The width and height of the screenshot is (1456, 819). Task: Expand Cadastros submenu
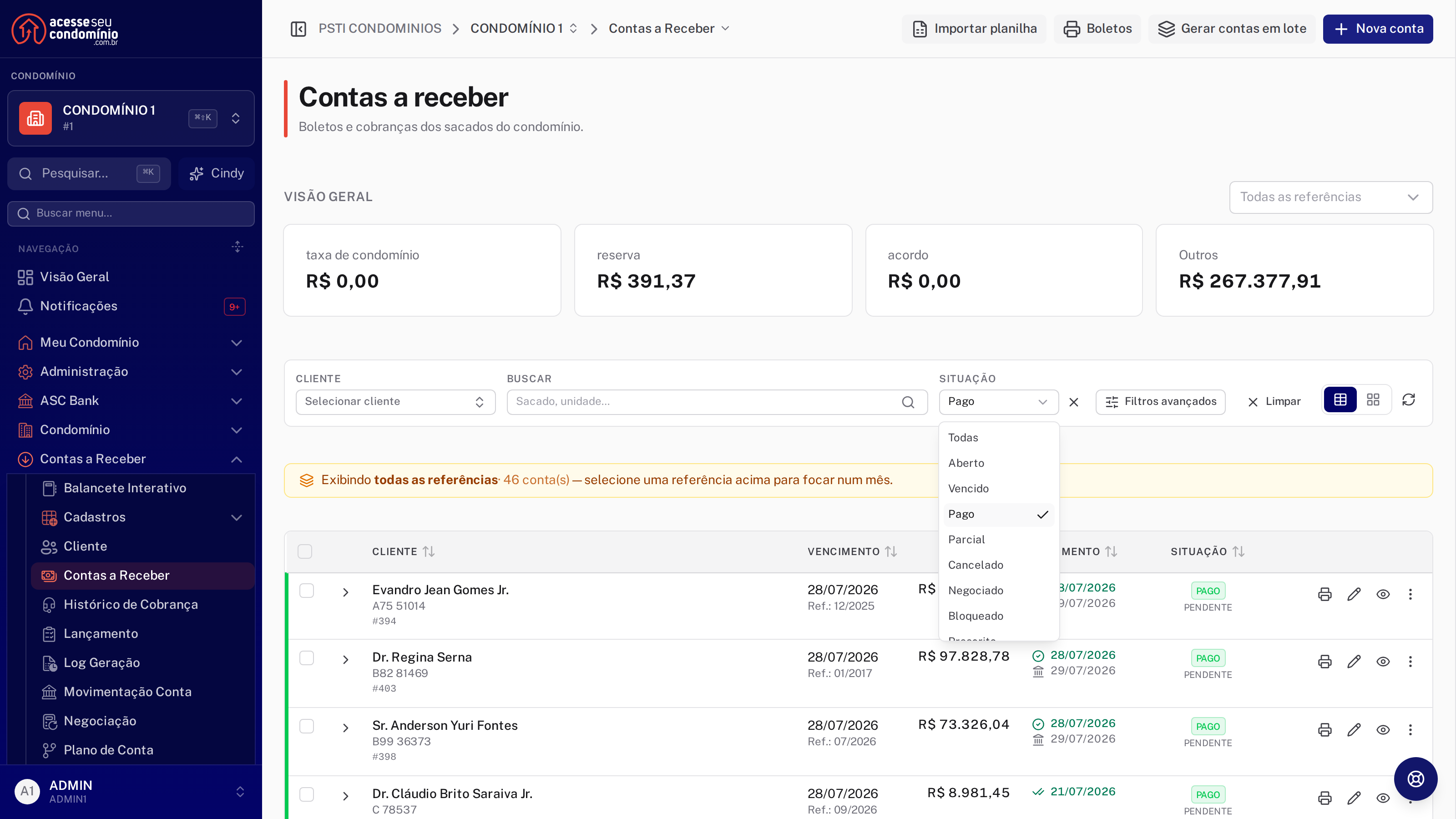[143, 517]
